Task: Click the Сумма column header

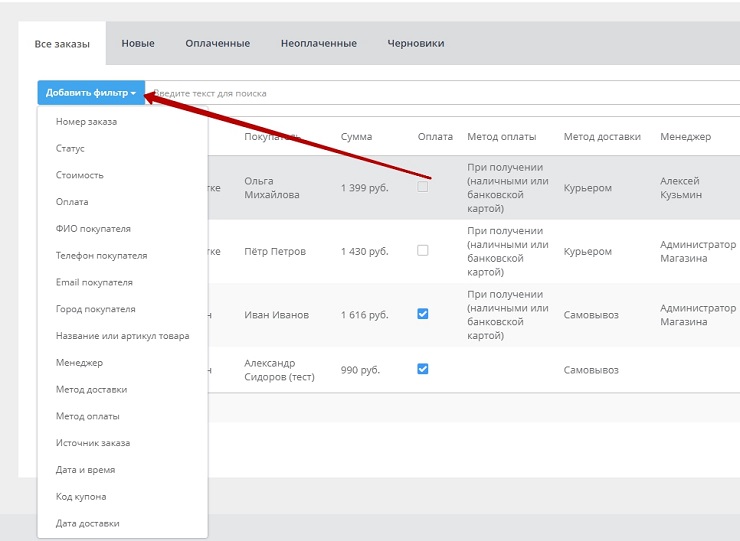Action: click(x=356, y=137)
